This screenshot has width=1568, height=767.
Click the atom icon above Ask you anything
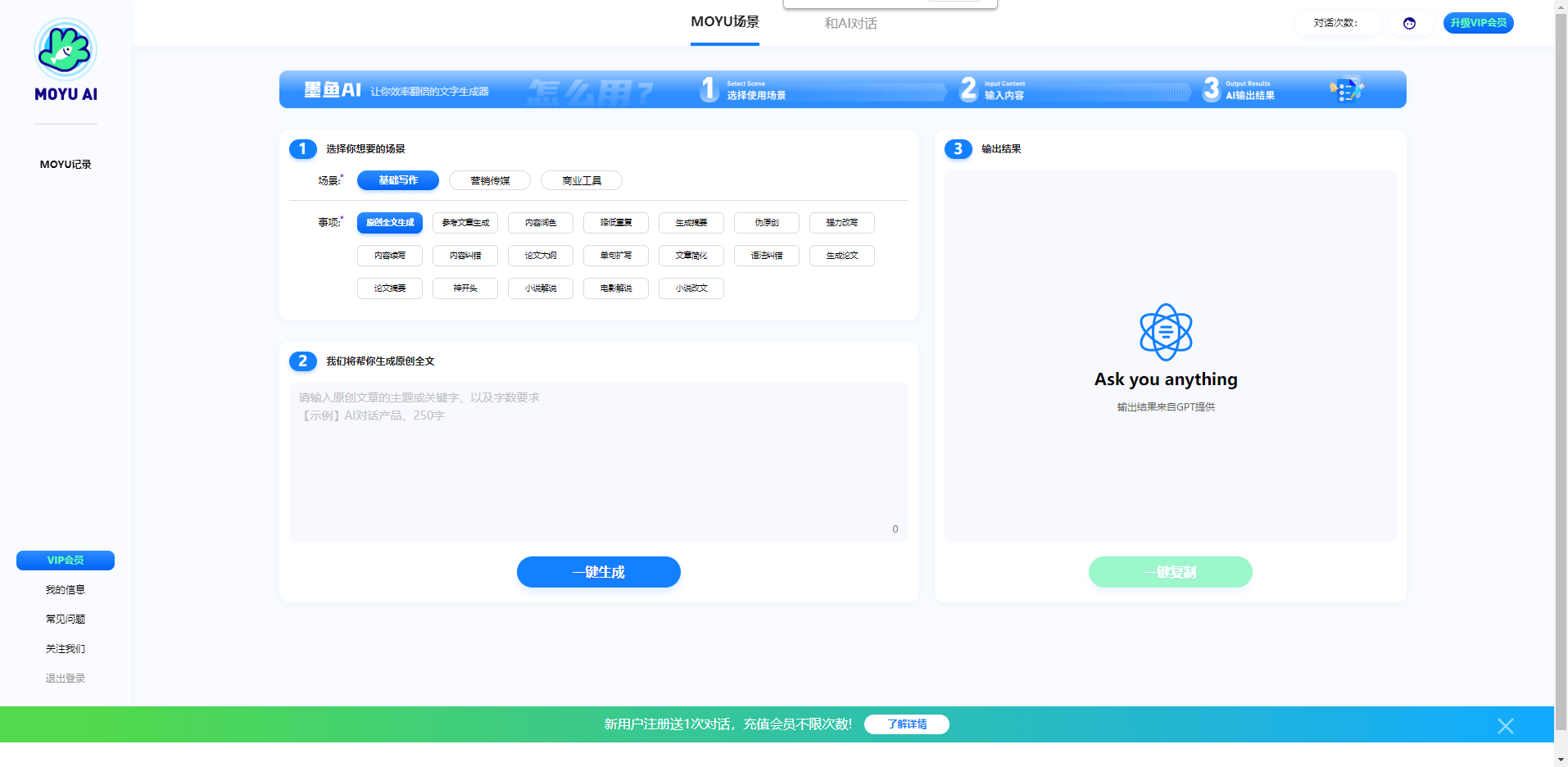coord(1166,332)
